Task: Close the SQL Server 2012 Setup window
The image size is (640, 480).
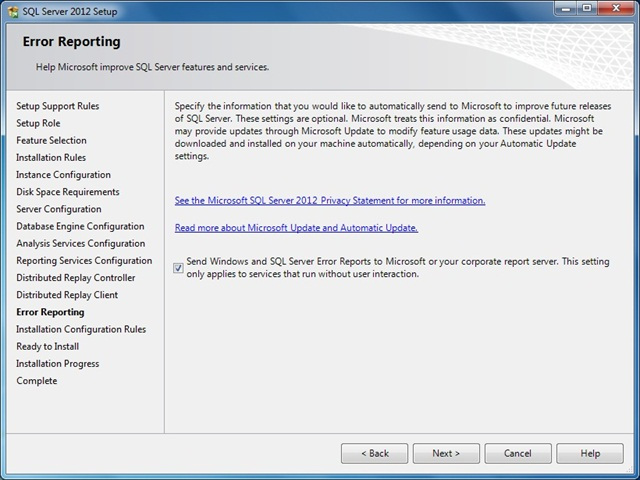Action: (616, 9)
